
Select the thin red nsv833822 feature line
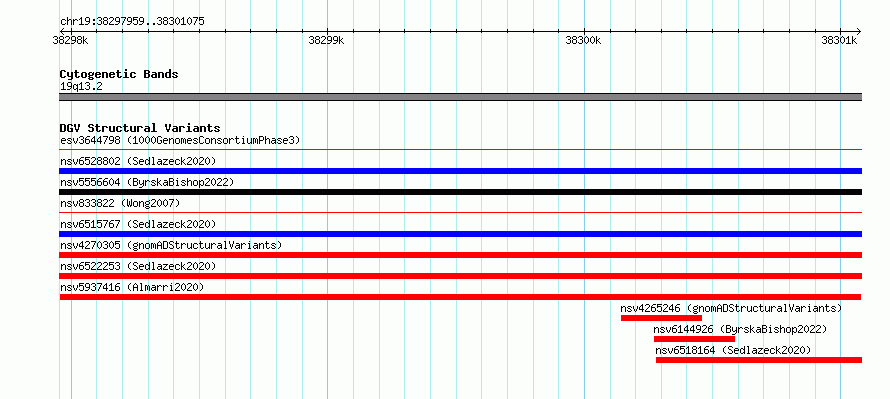click(x=460, y=213)
